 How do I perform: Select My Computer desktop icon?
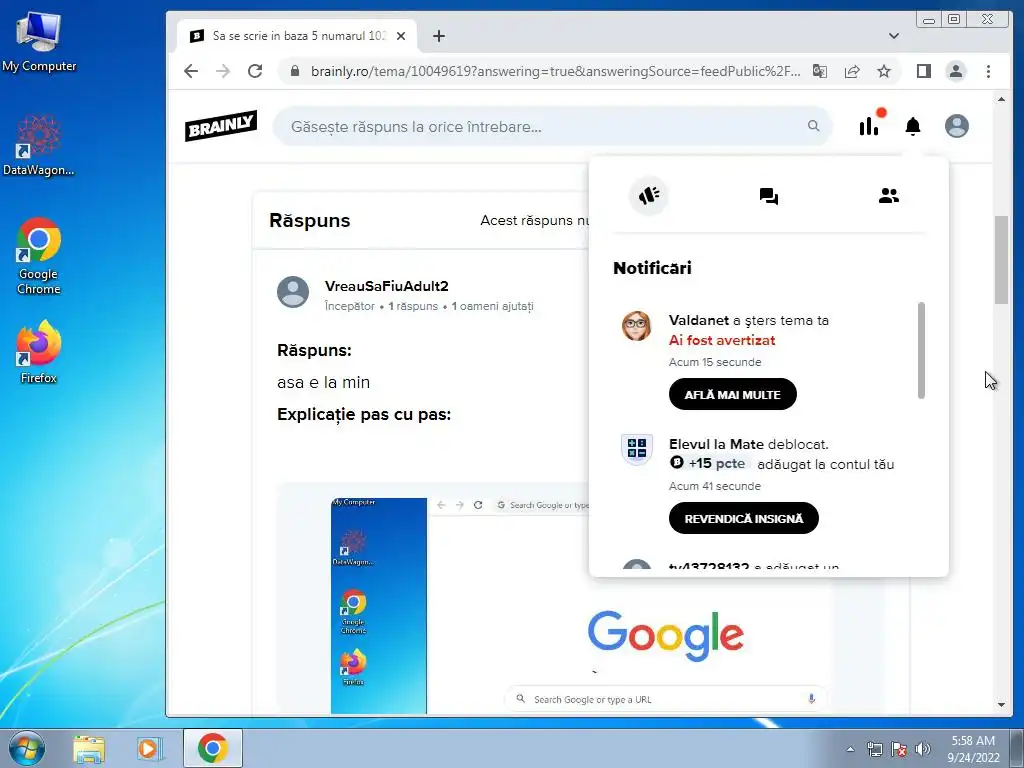pos(39,40)
